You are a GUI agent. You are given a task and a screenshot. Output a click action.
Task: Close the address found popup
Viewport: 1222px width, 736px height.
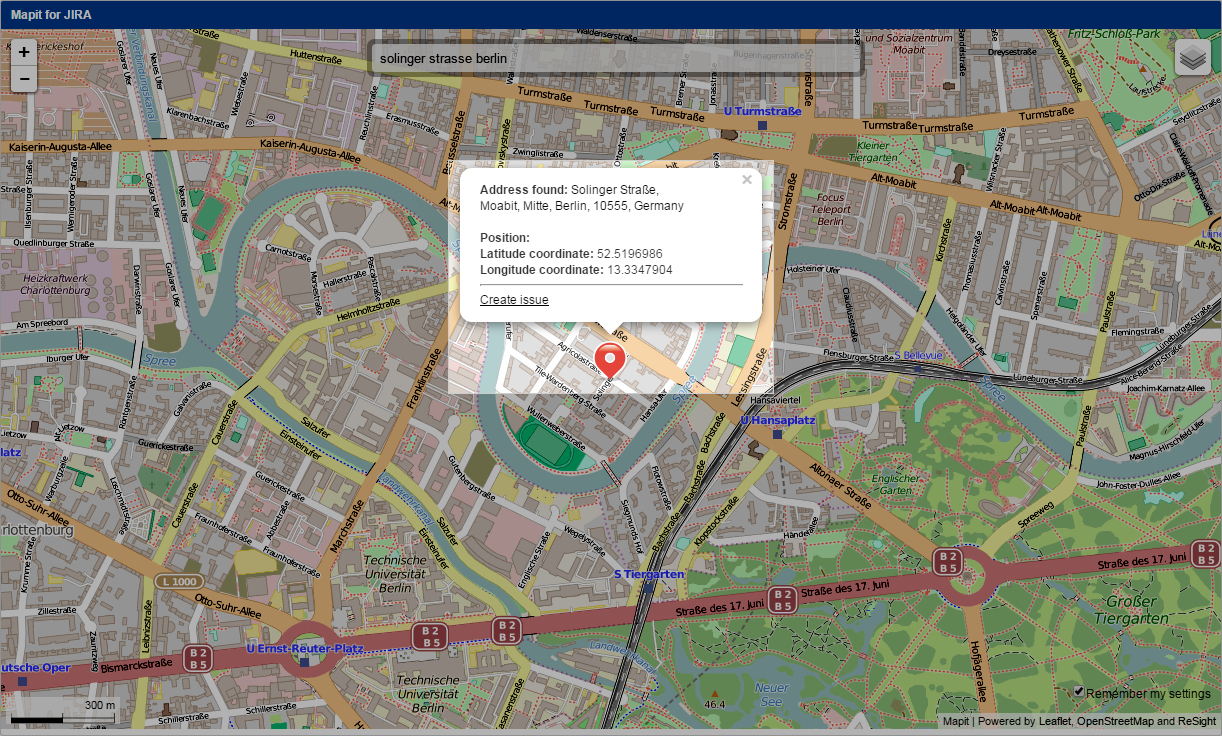pos(746,179)
